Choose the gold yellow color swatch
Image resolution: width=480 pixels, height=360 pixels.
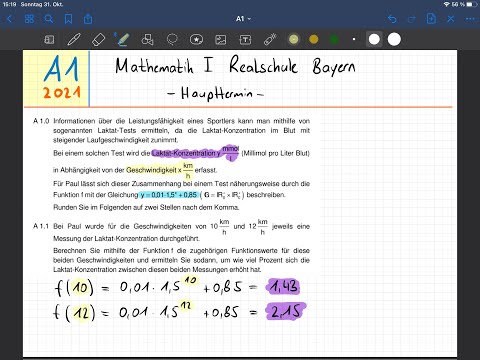click(x=314, y=40)
